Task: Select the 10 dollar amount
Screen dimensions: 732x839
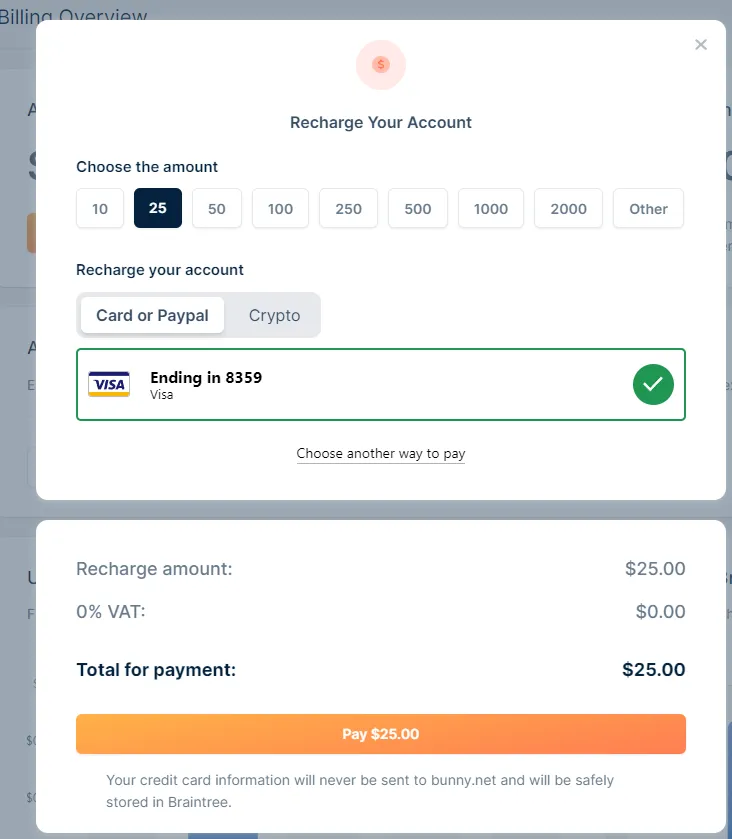Action: click(x=100, y=209)
